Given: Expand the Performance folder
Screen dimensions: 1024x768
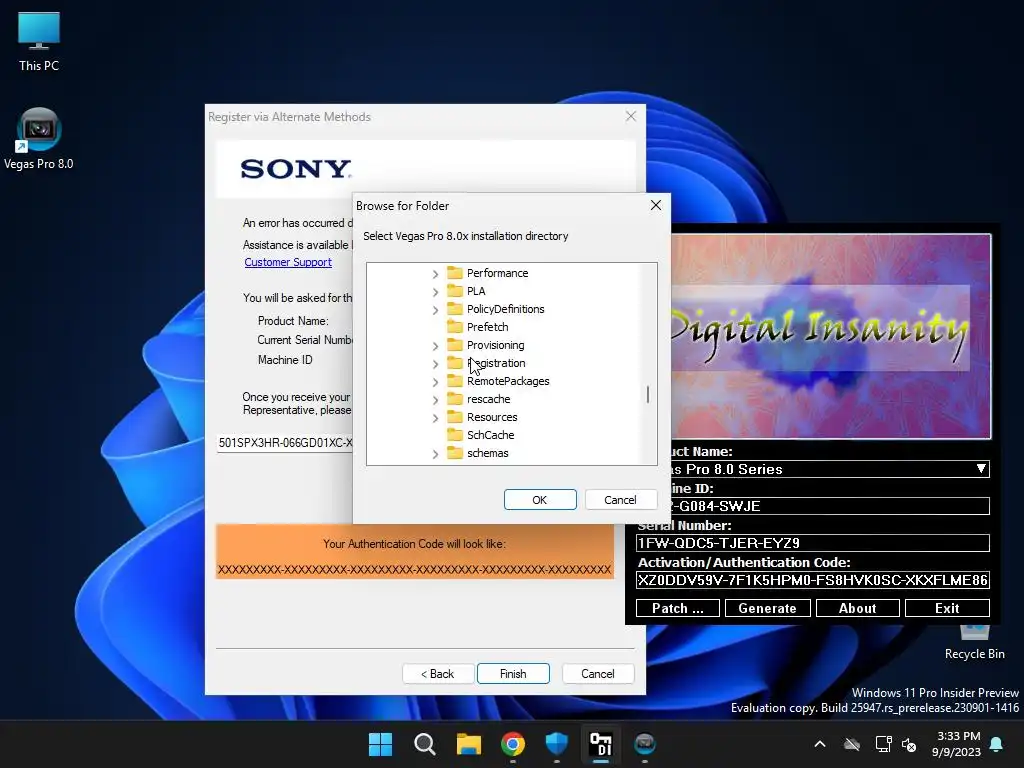Looking at the screenshot, I should (436, 274).
